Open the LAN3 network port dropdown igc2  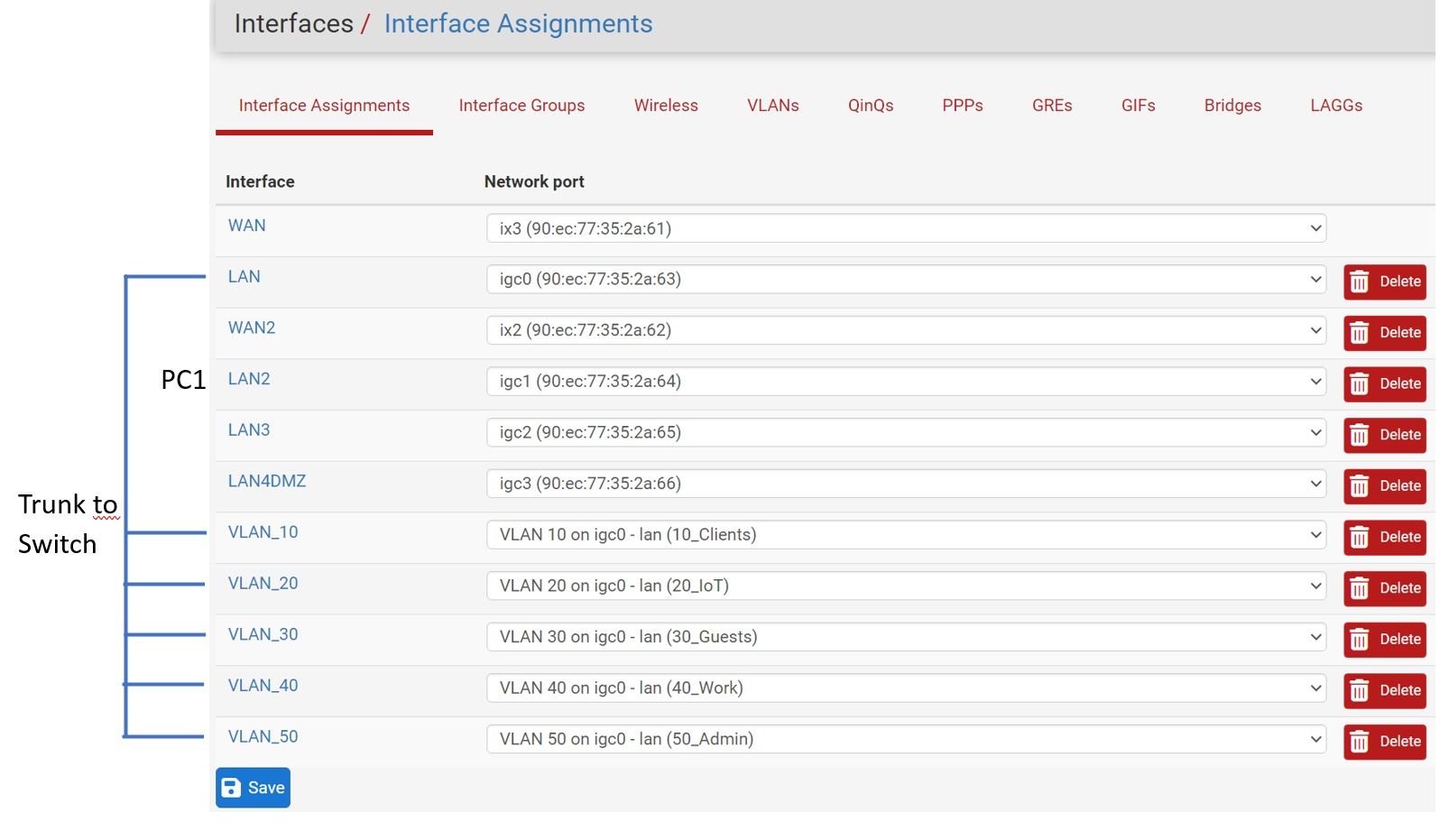pos(906,433)
